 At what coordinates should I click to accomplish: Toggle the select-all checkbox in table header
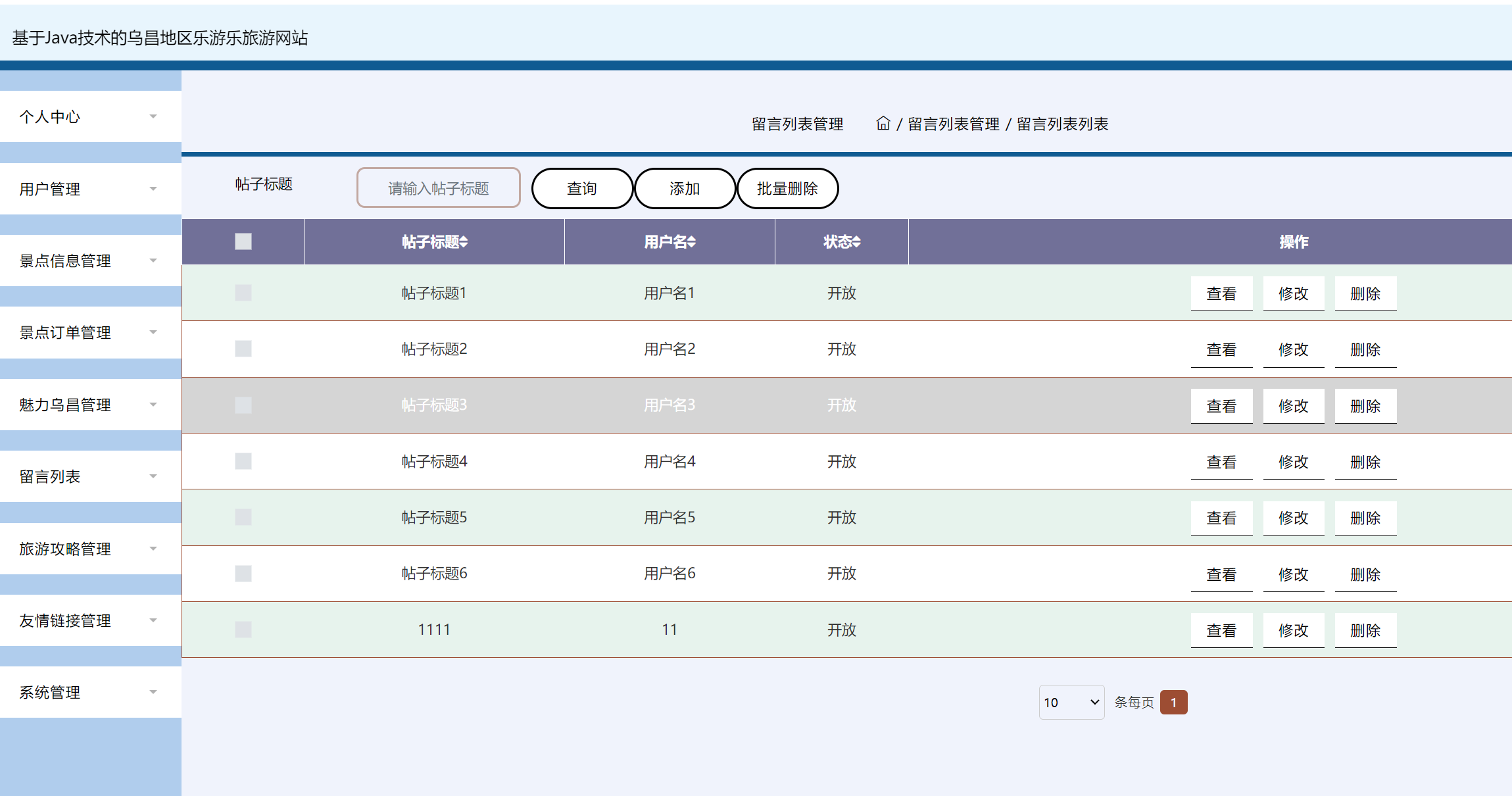tap(243, 241)
